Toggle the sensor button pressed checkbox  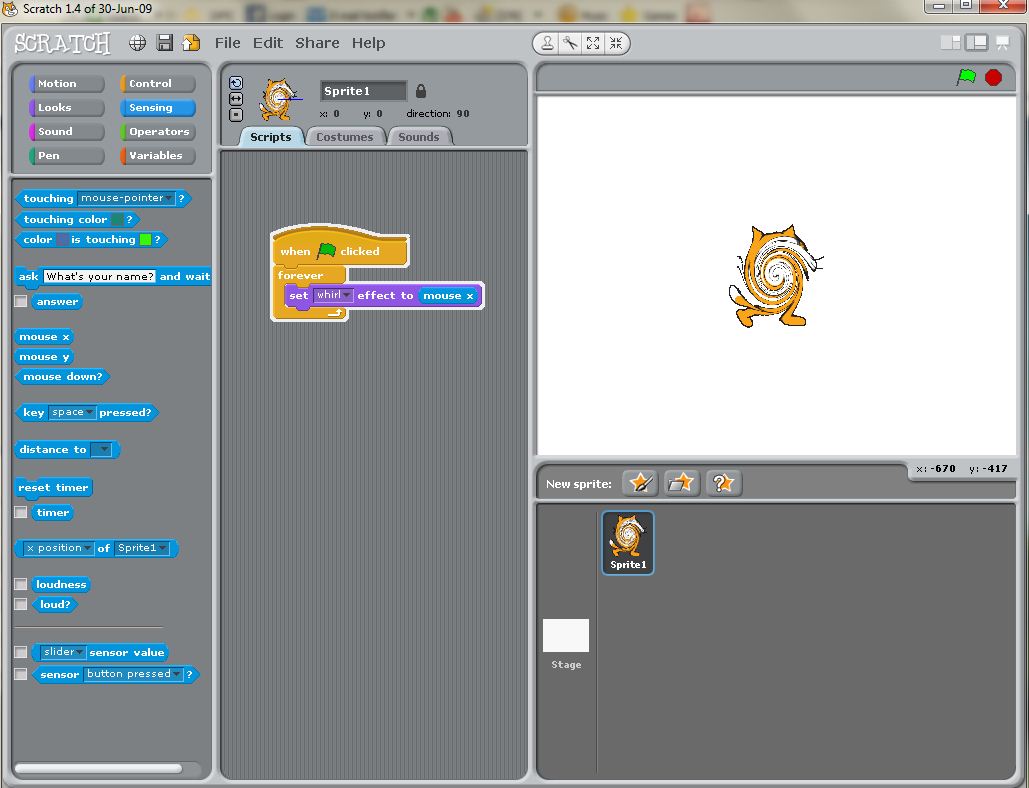pyautogui.click(x=21, y=674)
